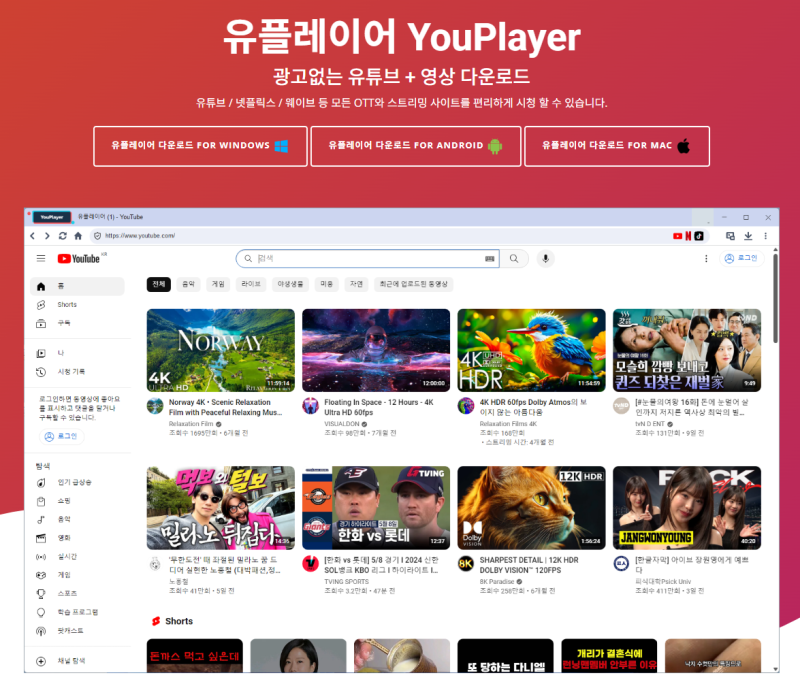This screenshot has height=684, width=800.
Task: Open the Norway 4K video thumbnail
Action: coord(220,350)
